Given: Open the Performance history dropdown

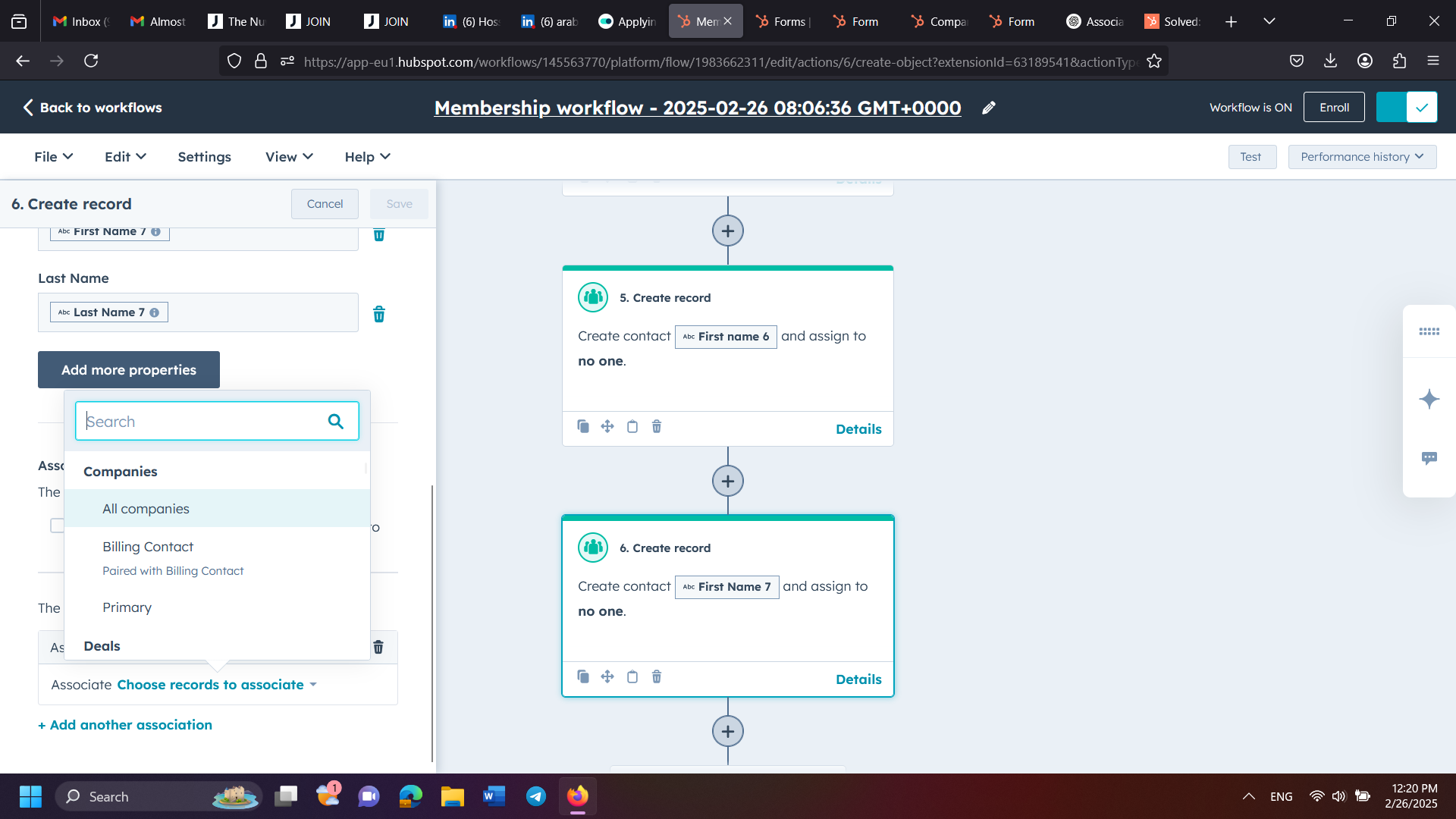Looking at the screenshot, I should click(x=1362, y=157).
